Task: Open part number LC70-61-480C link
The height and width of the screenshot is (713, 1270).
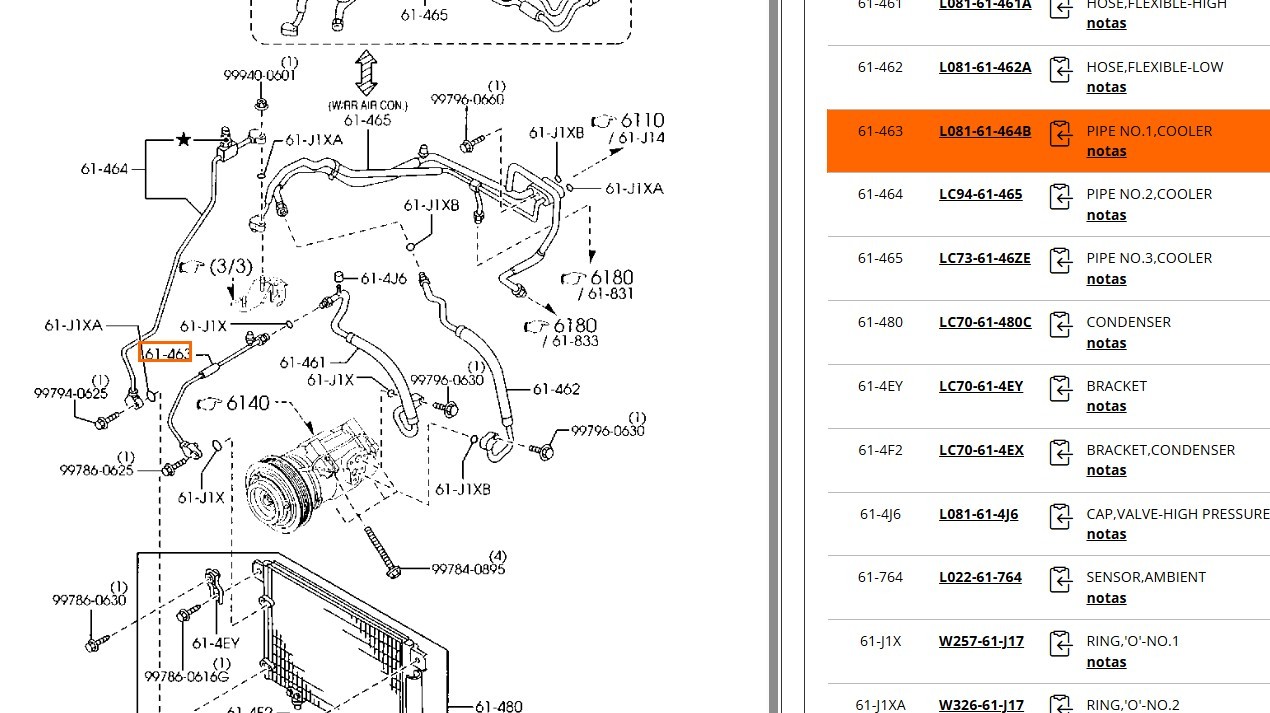Action: pos(985,322)
